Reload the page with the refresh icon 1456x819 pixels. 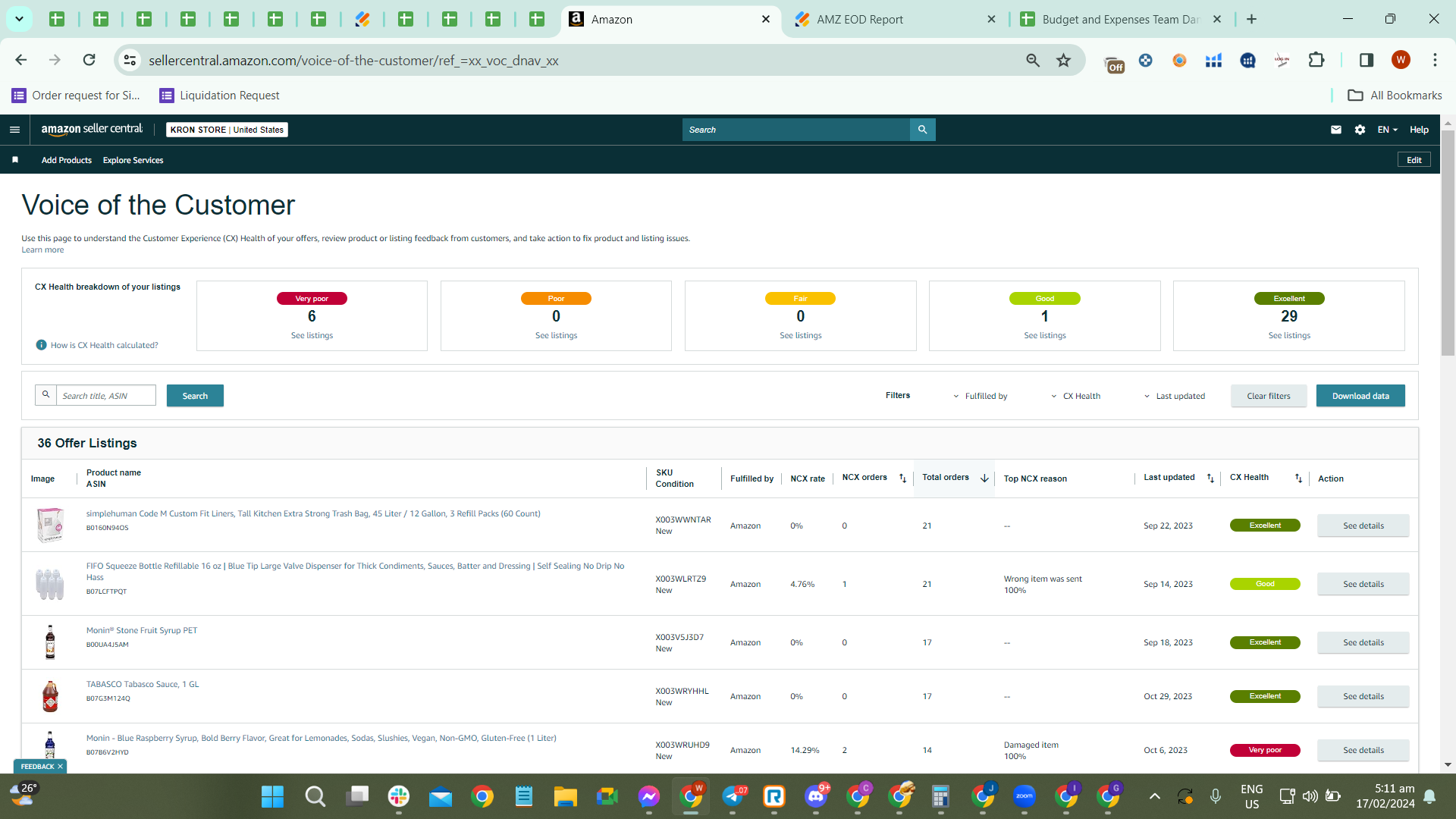(x=89, y=60)
